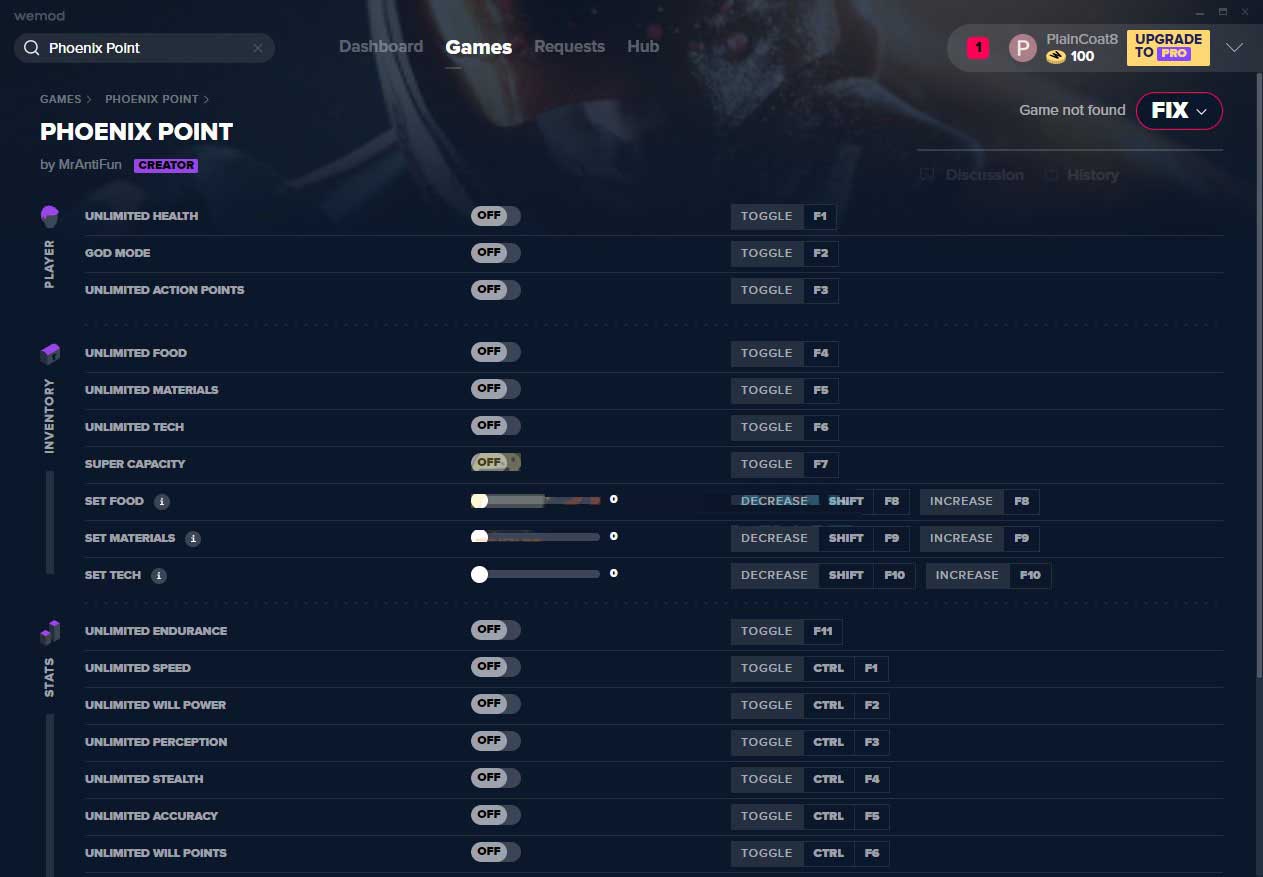This screenshot has width=1263, height=877.
Task: Click the Inventory category icon
Action: coord(49,354)
